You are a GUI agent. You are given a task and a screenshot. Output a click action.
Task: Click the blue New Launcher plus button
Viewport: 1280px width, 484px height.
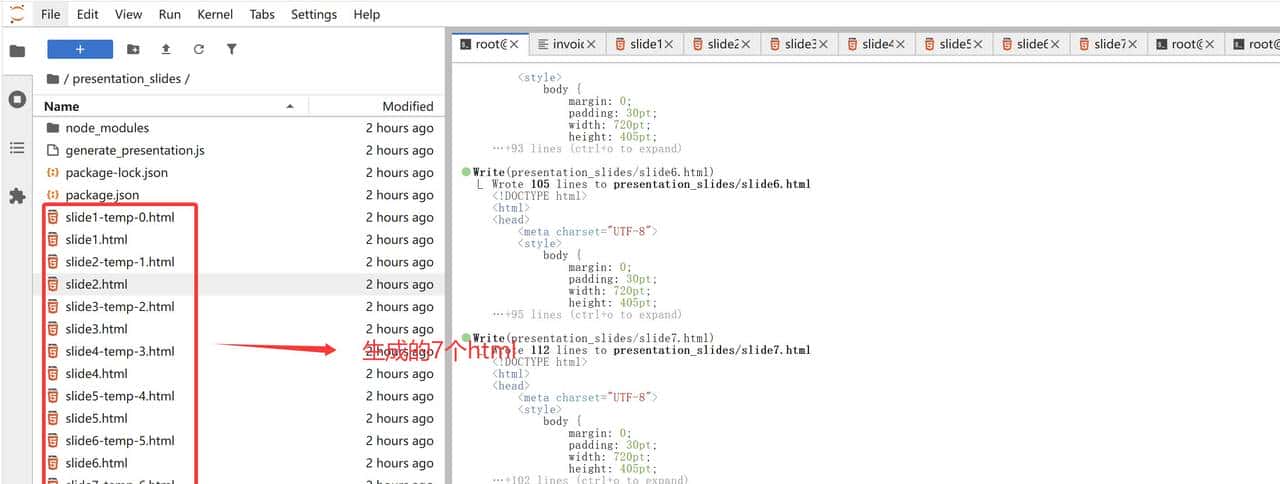80,49
